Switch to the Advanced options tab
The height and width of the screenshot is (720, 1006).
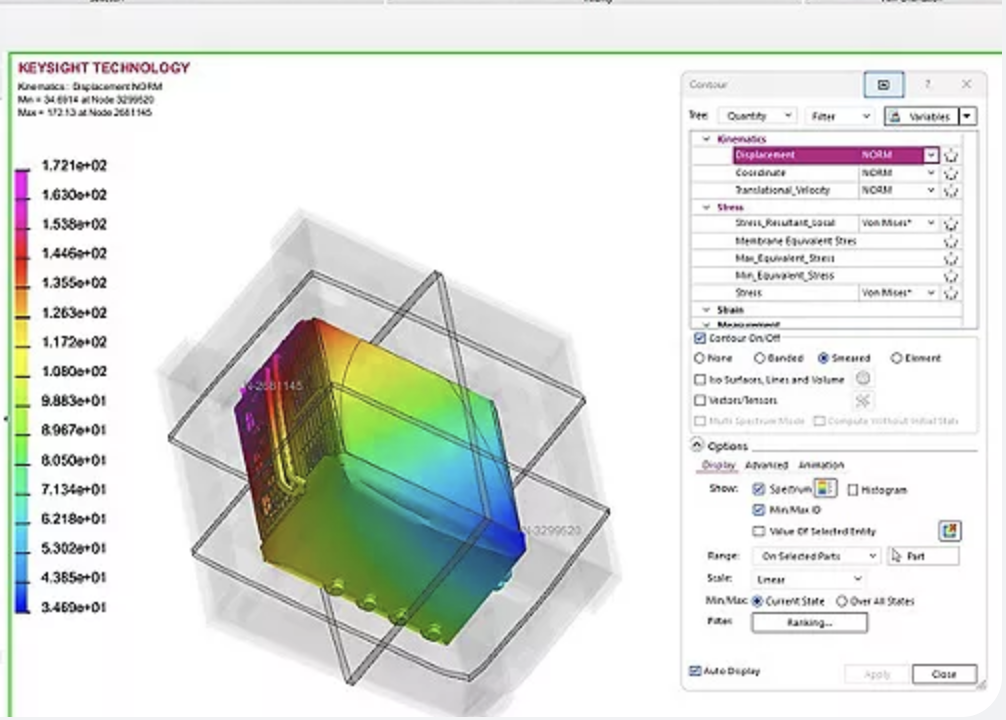pyautogui.click(x=766, y=465)
